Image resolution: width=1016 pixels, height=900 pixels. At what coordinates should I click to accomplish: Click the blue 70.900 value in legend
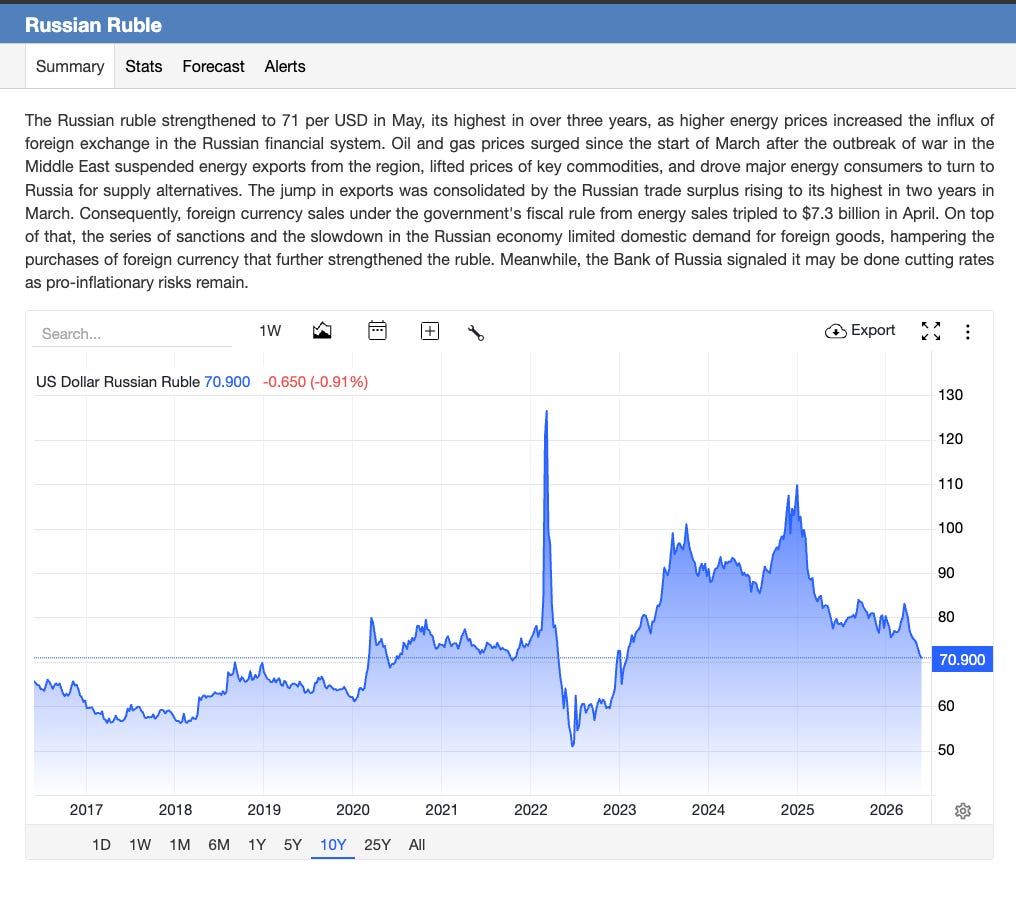coord(227,382)
